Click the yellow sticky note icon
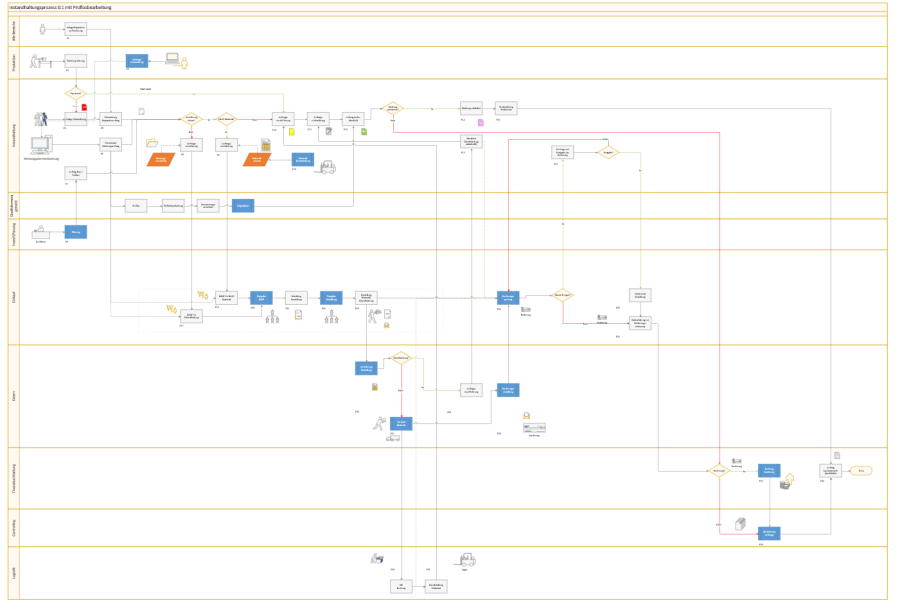 point(292,131)
